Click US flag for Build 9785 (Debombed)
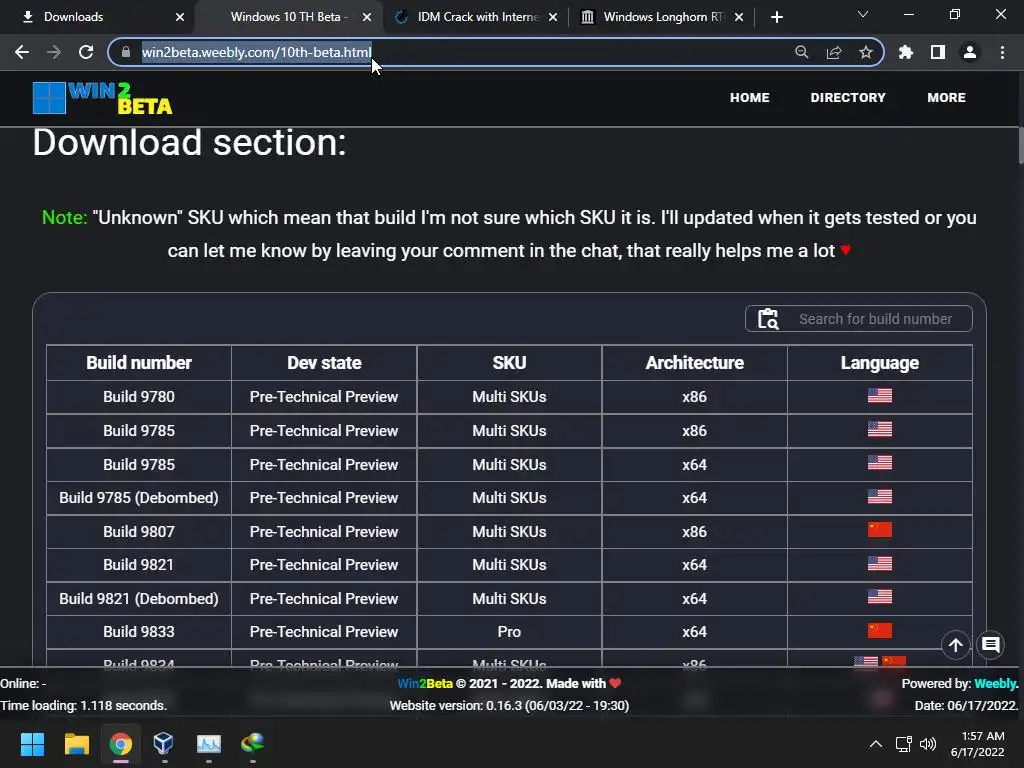 point(880,496)
